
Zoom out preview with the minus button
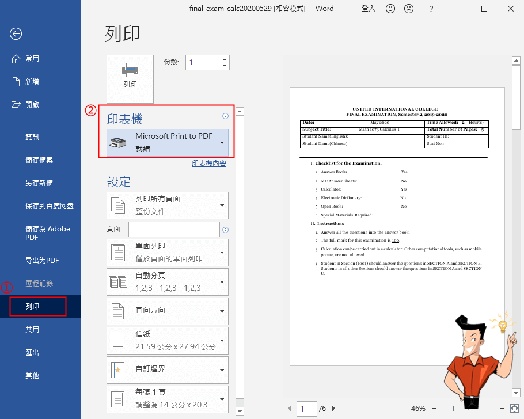point(434,408)
